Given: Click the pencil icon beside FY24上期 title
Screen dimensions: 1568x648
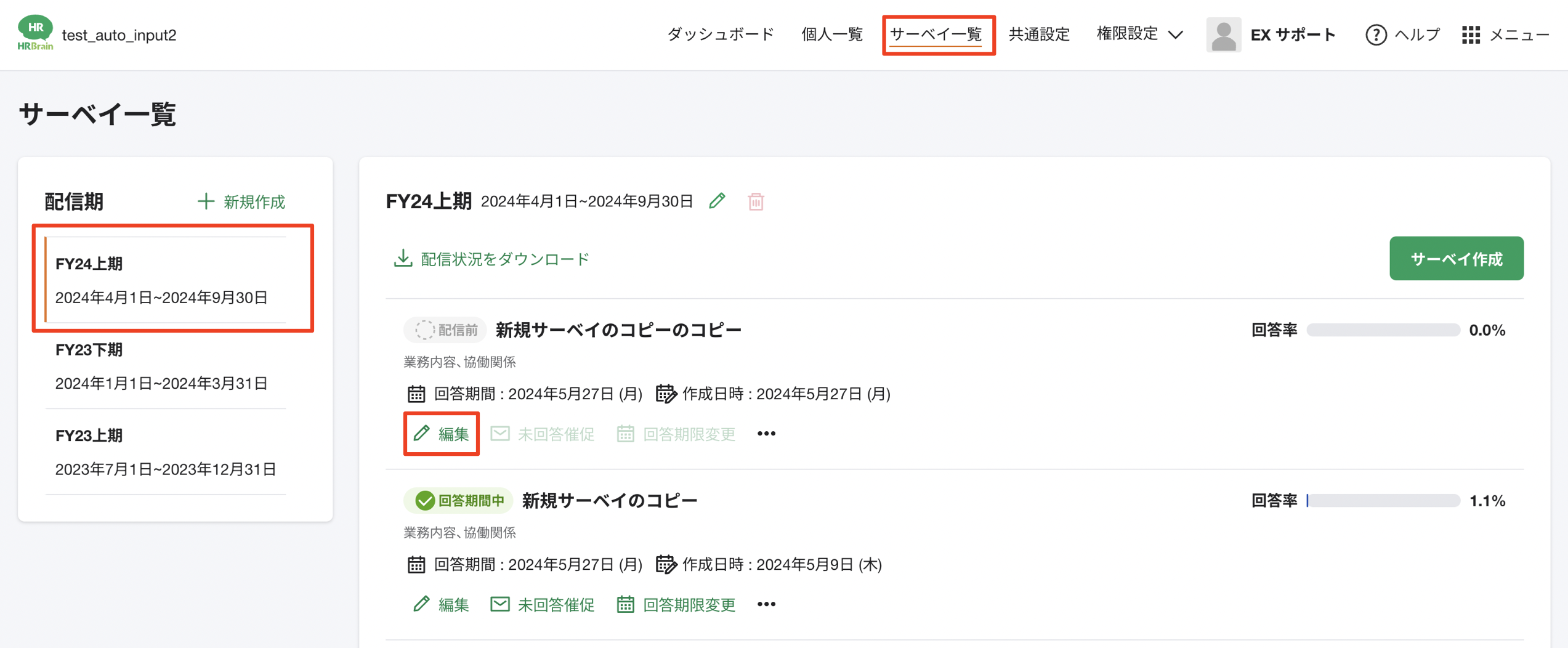Looking at the screenshot, I should [717, 201].
